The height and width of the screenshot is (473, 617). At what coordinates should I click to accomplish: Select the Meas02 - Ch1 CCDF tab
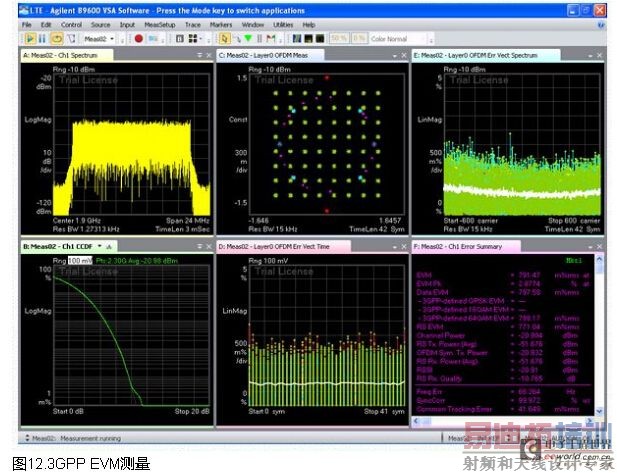pyautogui.click(x=58, y=246)
